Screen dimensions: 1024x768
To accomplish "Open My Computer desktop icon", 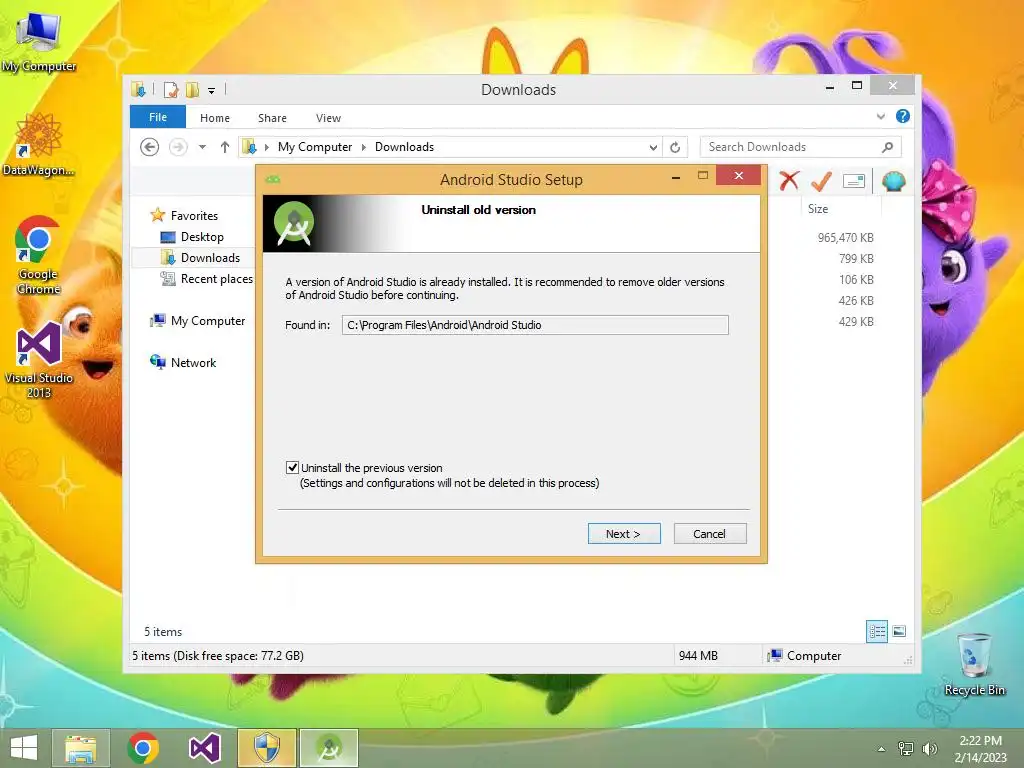I will [38, 40].
